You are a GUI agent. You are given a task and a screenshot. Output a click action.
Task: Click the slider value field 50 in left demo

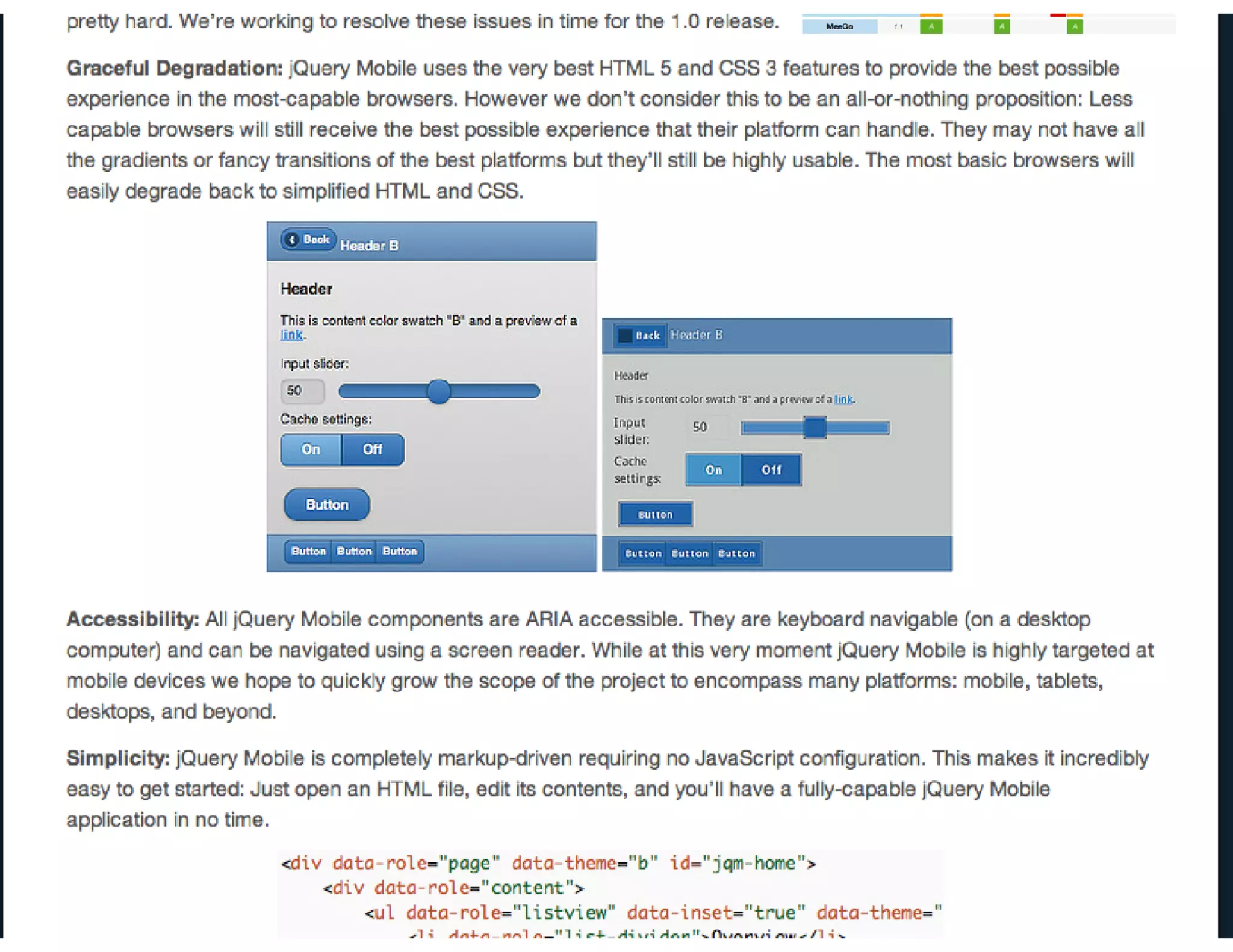point(302,391)
